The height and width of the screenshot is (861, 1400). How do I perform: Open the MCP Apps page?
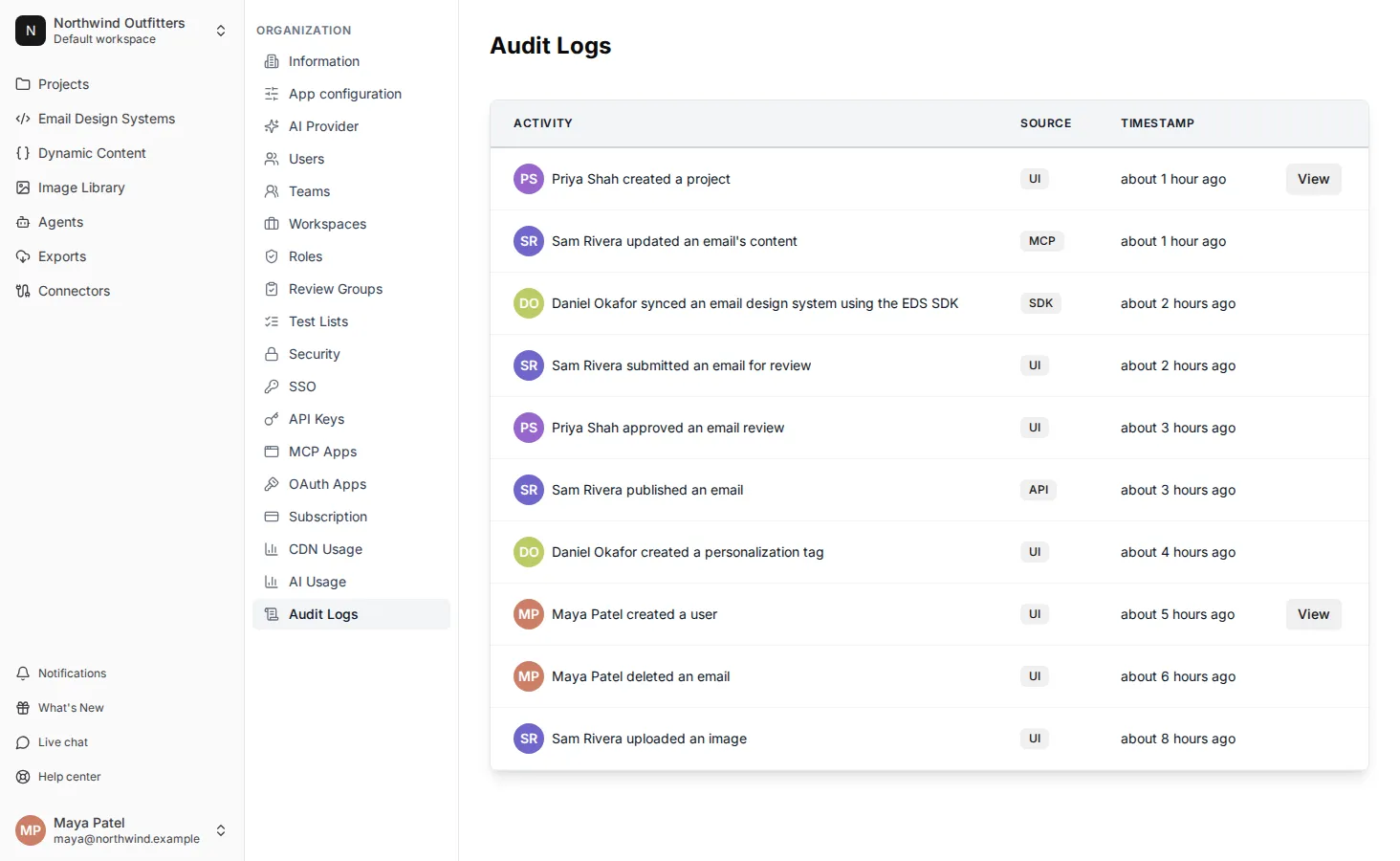click(x=351, y=452)
